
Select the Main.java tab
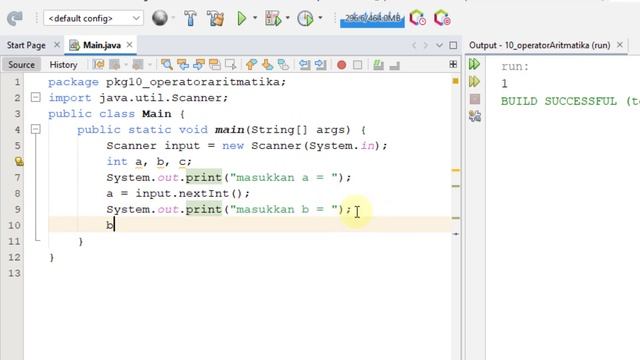[102, 45]
